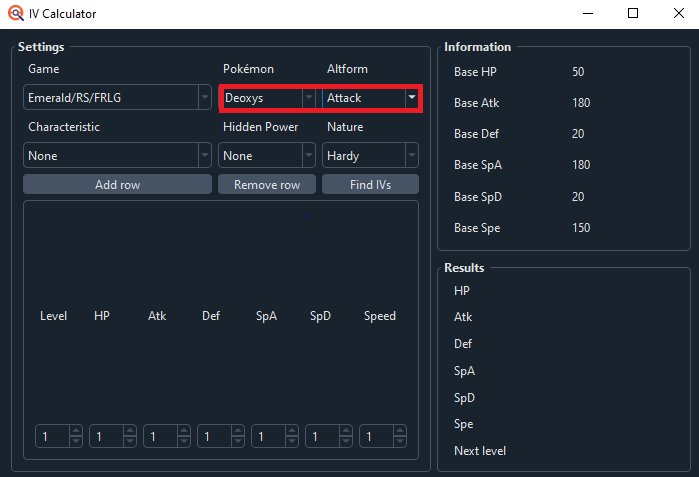Viewport: 699px width, 477px height.
Task: Expand the Characteristic dropdown set to None
Action: click(x=117, y=155)
